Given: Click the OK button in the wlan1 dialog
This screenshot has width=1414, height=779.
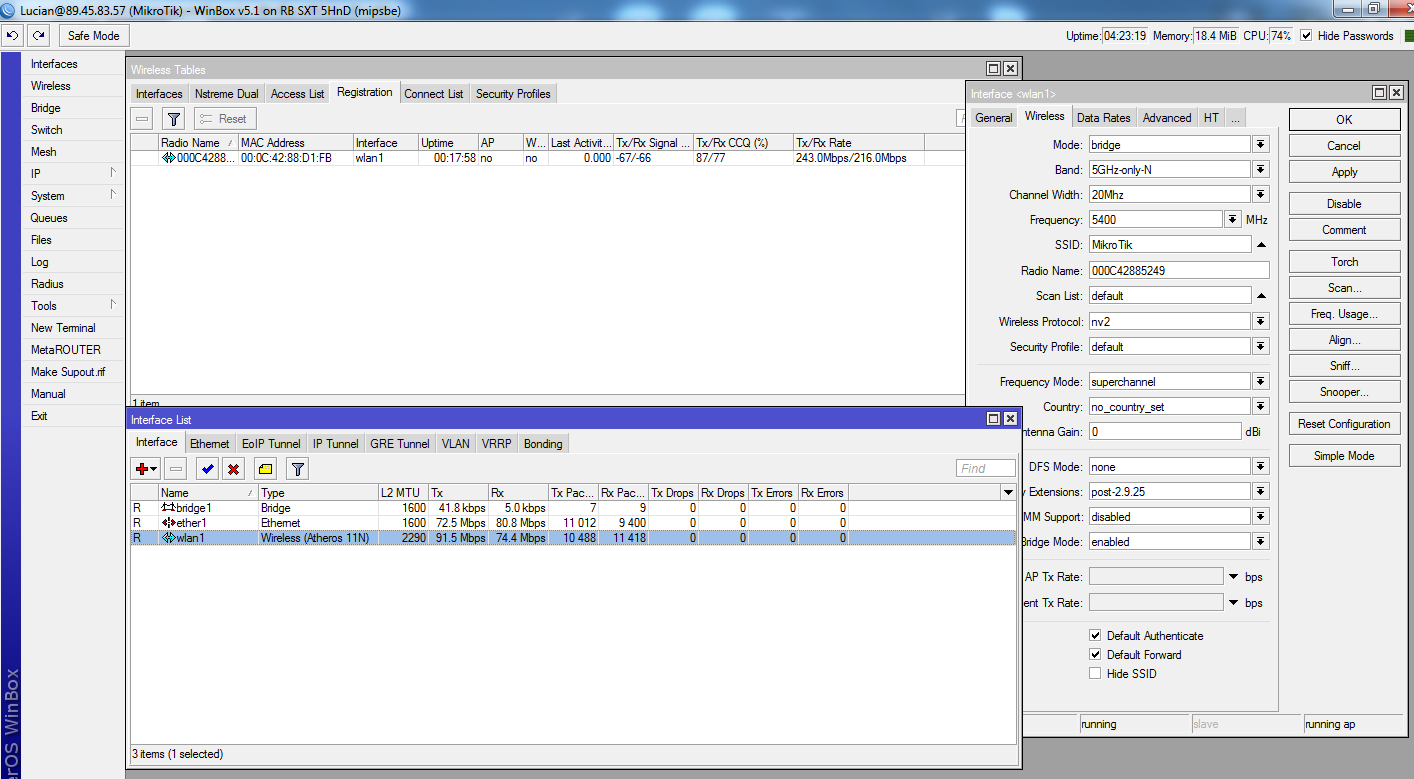Looking at the screenshot, I should coord(1344,120).
